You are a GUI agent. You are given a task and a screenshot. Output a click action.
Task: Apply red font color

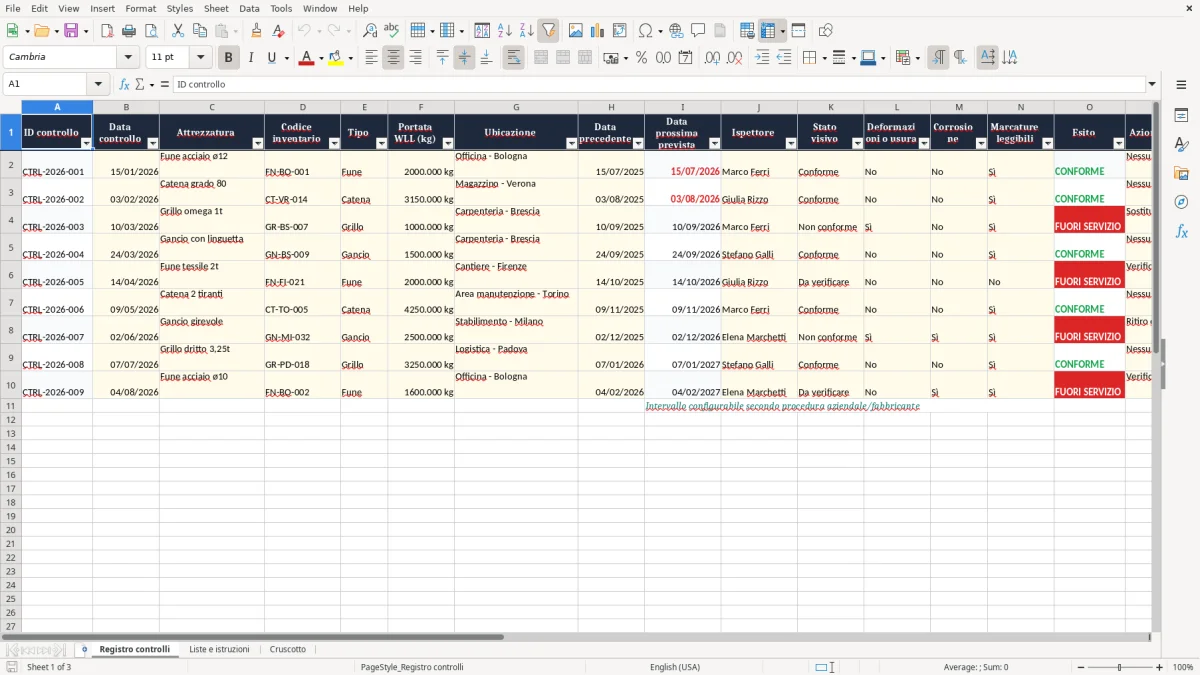click(307, 58)
